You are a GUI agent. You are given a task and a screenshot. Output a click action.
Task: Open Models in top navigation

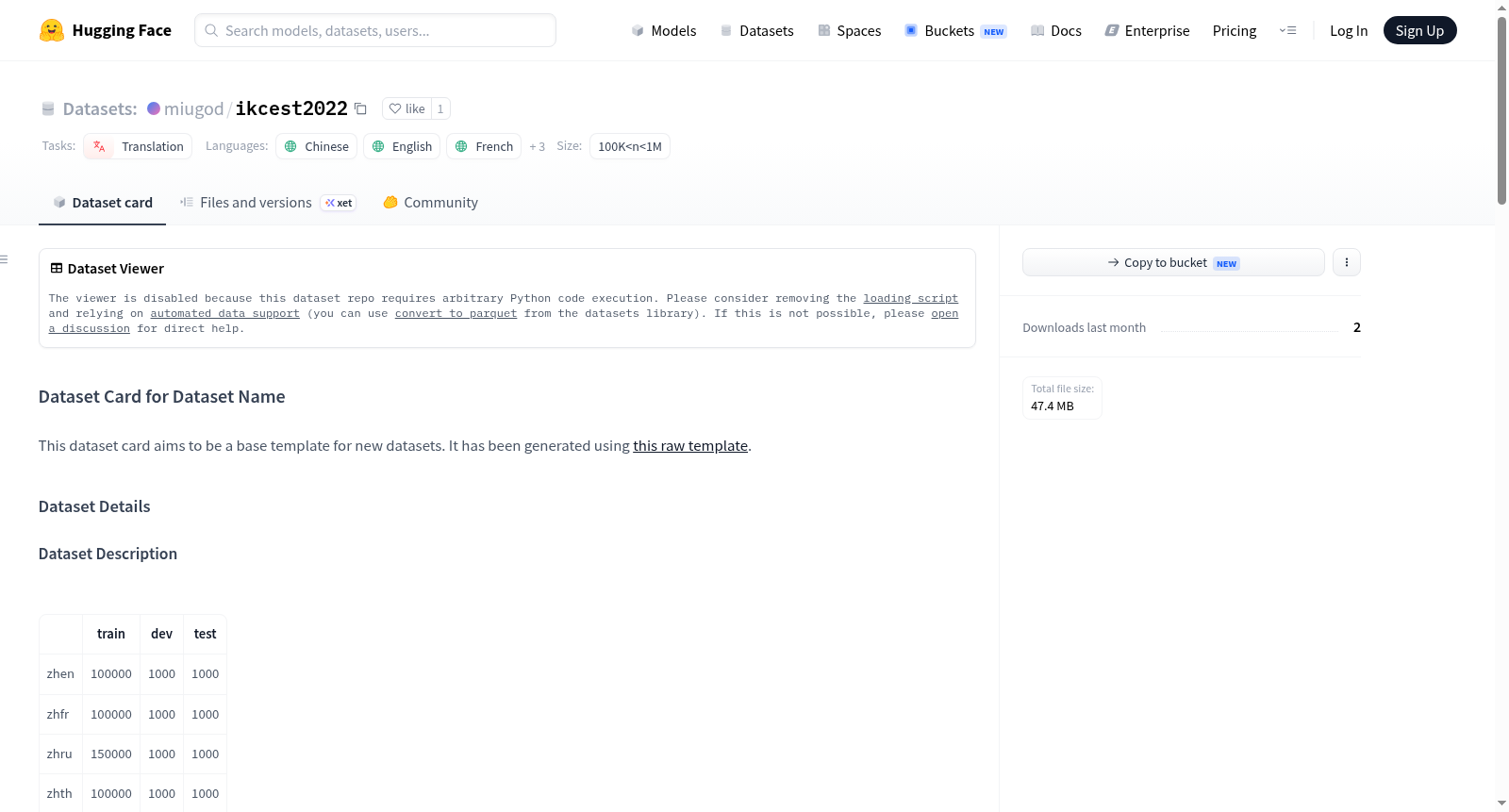tap(664, 30)
